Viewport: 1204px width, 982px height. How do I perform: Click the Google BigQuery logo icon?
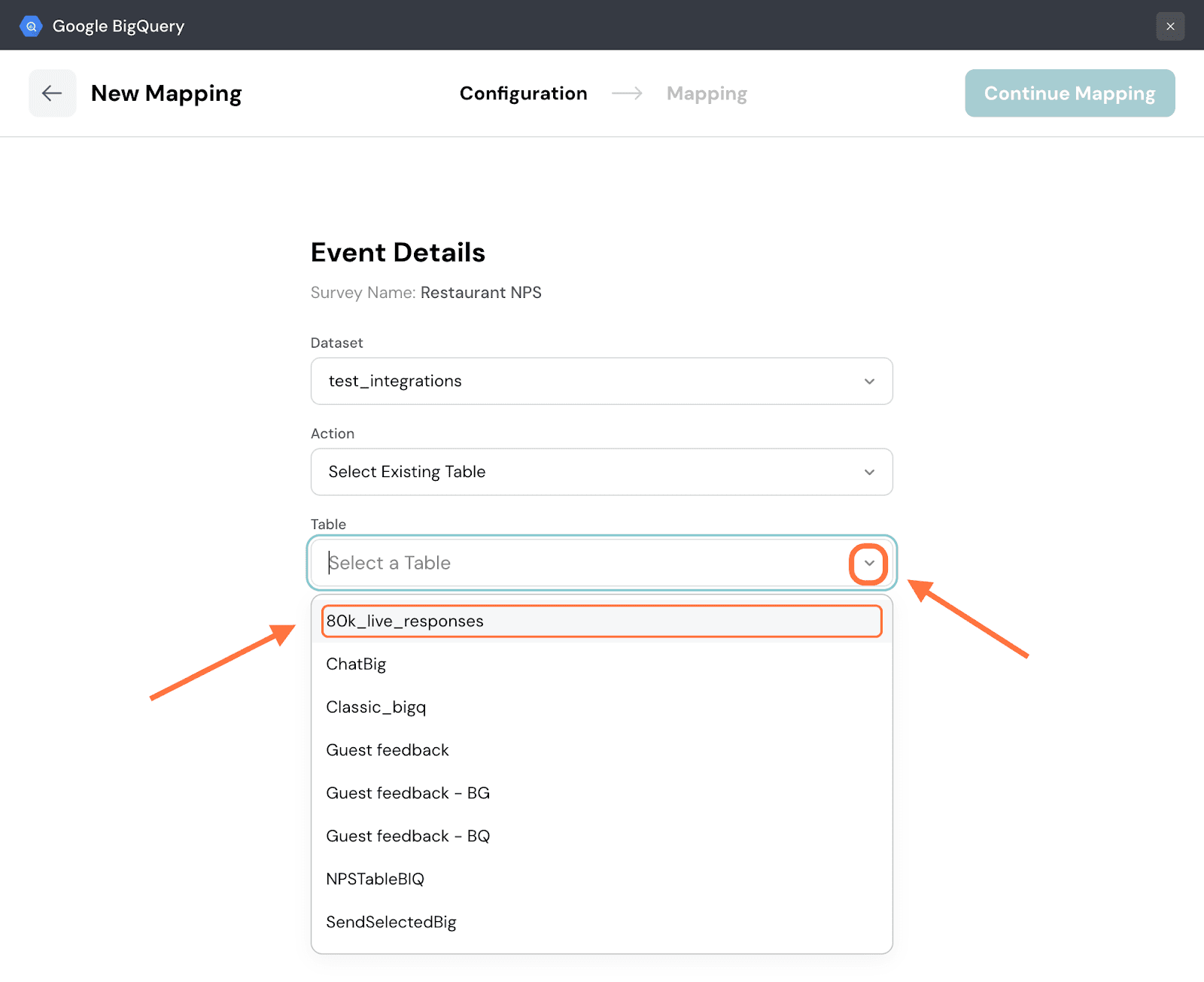click(31, 26)
